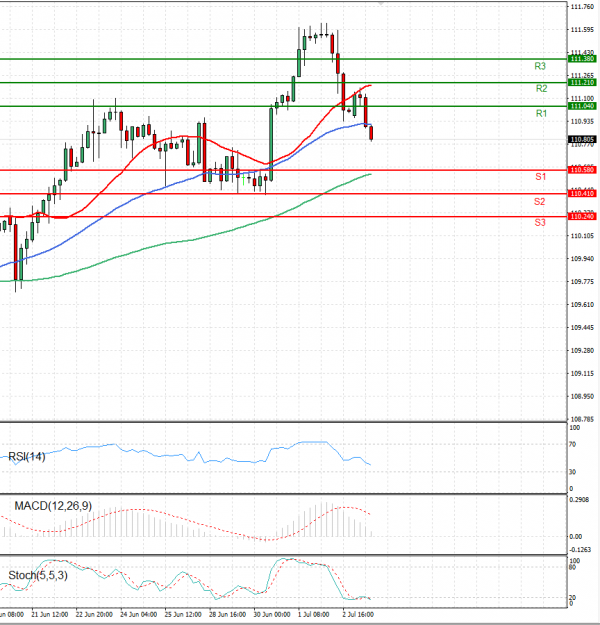
Task: Click the 28 Jun 16:00 time label
Action: click(x=227, y=615)
